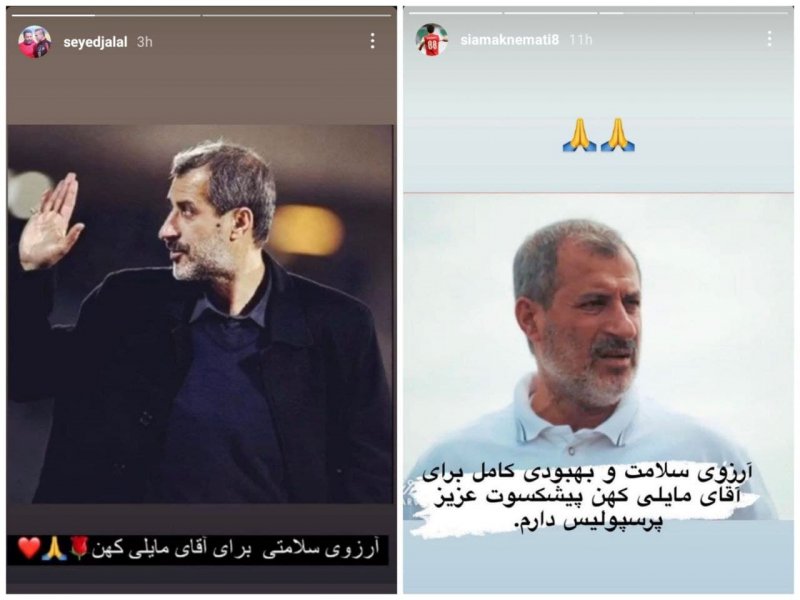Jump to last progress segment of seyedjalal story
This screenshot has height=600, width=800.
pyautogui.click(x=296, y=15)
